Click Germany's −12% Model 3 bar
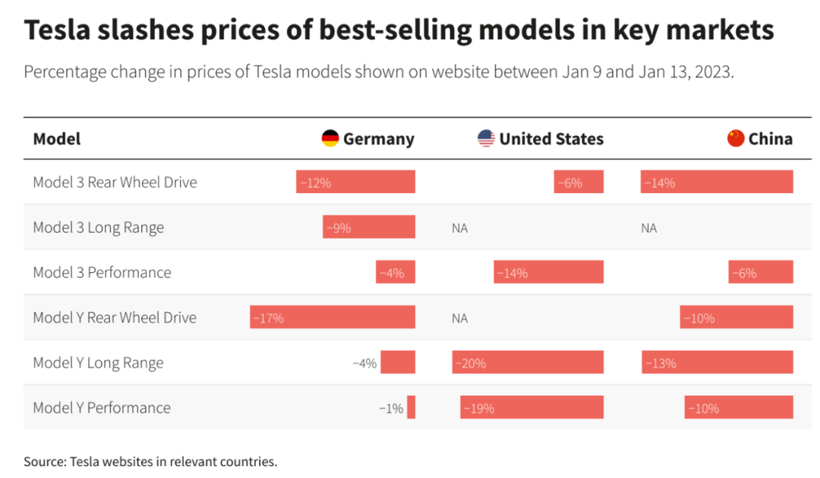Image resolution: width=820 pixels, height=478 pixels. click(x=355, y=182)
